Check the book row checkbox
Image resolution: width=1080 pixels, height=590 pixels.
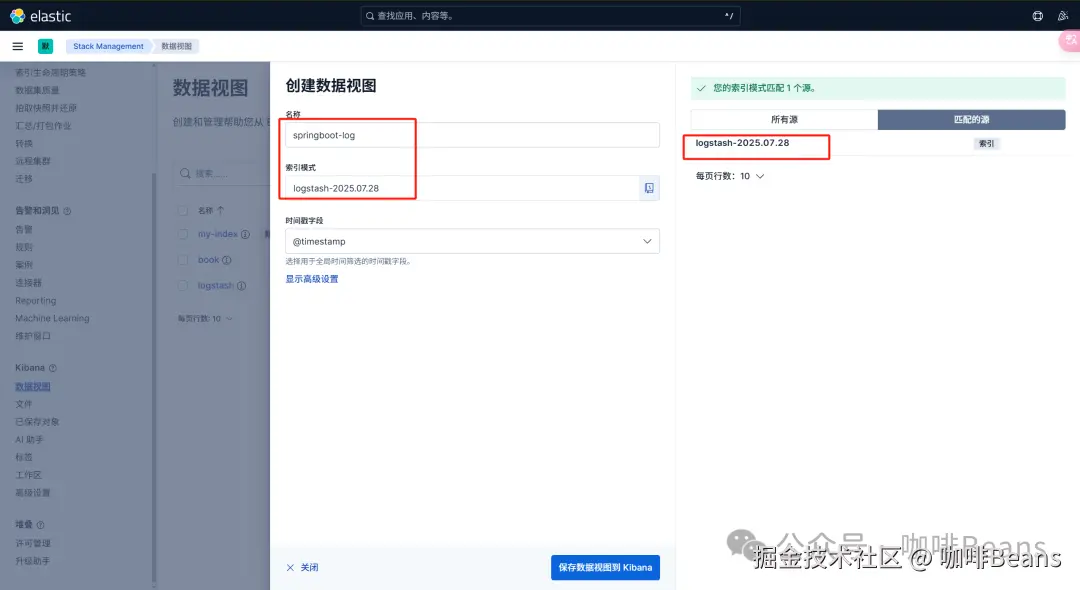click(x=183, y=260)
